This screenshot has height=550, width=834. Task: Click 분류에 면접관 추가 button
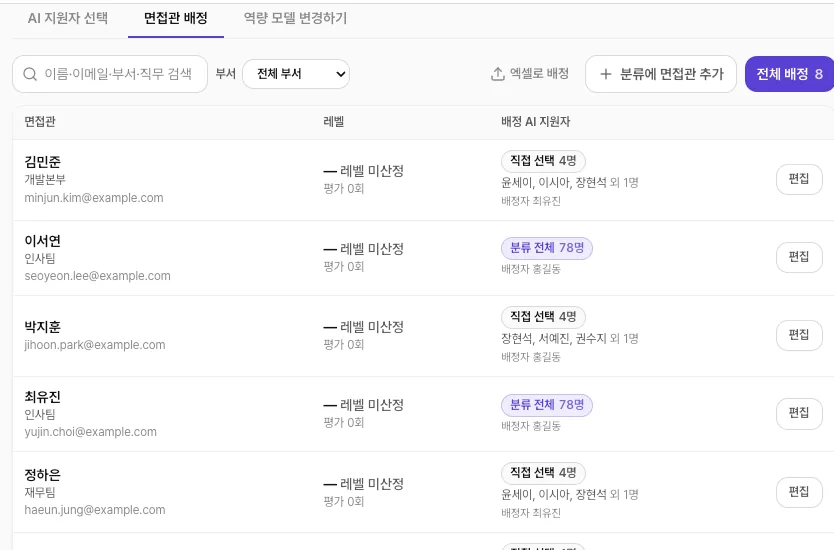[x=661, y=74]
